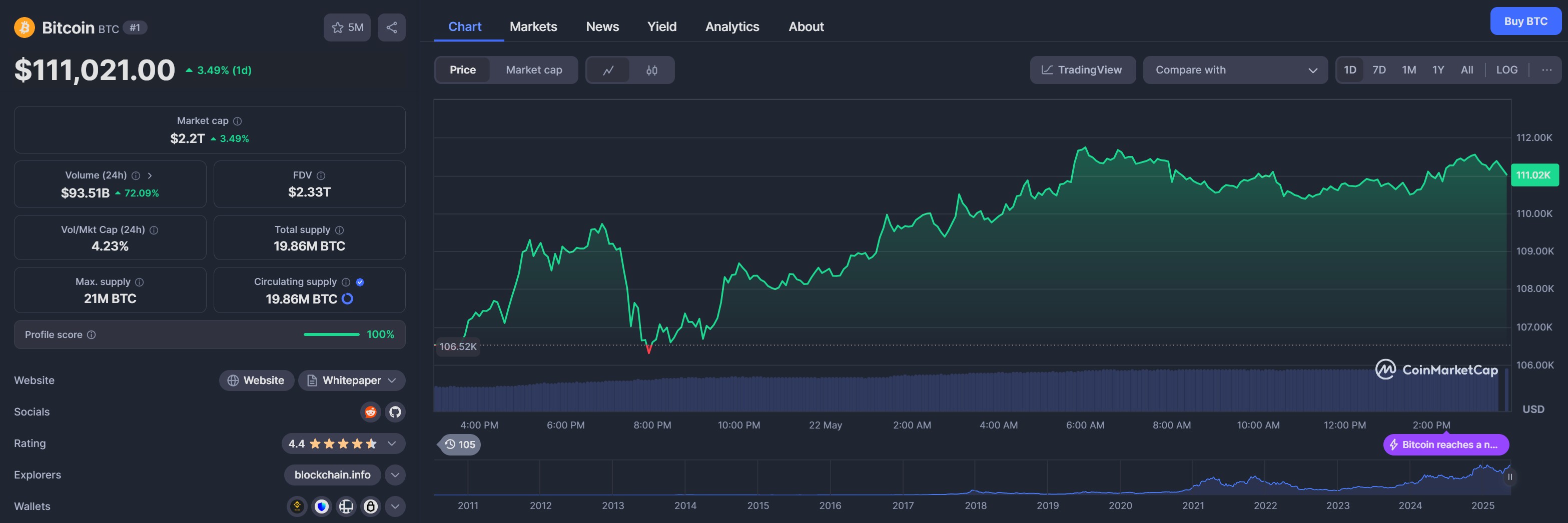Viewport: 1568px width, 523px height.
Task: Click info icon beside Vol/Mkt Cap (24h)
Action: [154, 230]
